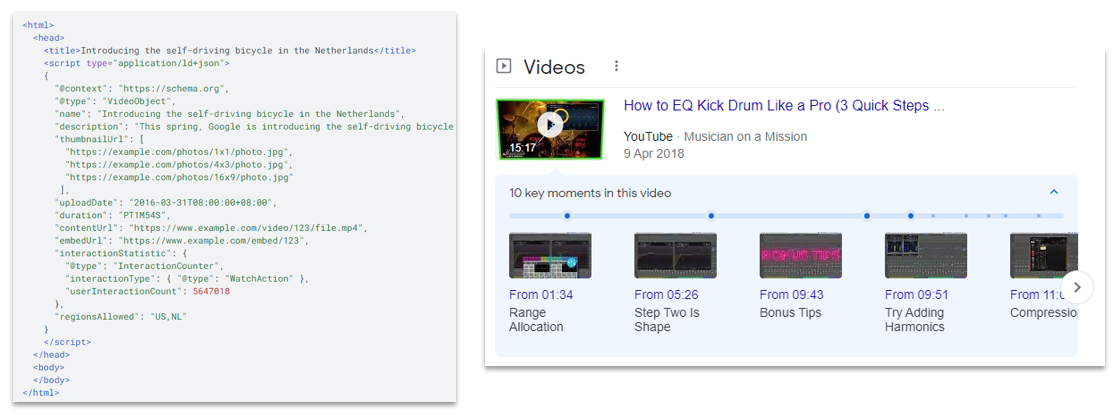1119x419 pixels.
Task: Open the 'How to EQ Kick Drum' link
Action: click(x=783, y=106)
